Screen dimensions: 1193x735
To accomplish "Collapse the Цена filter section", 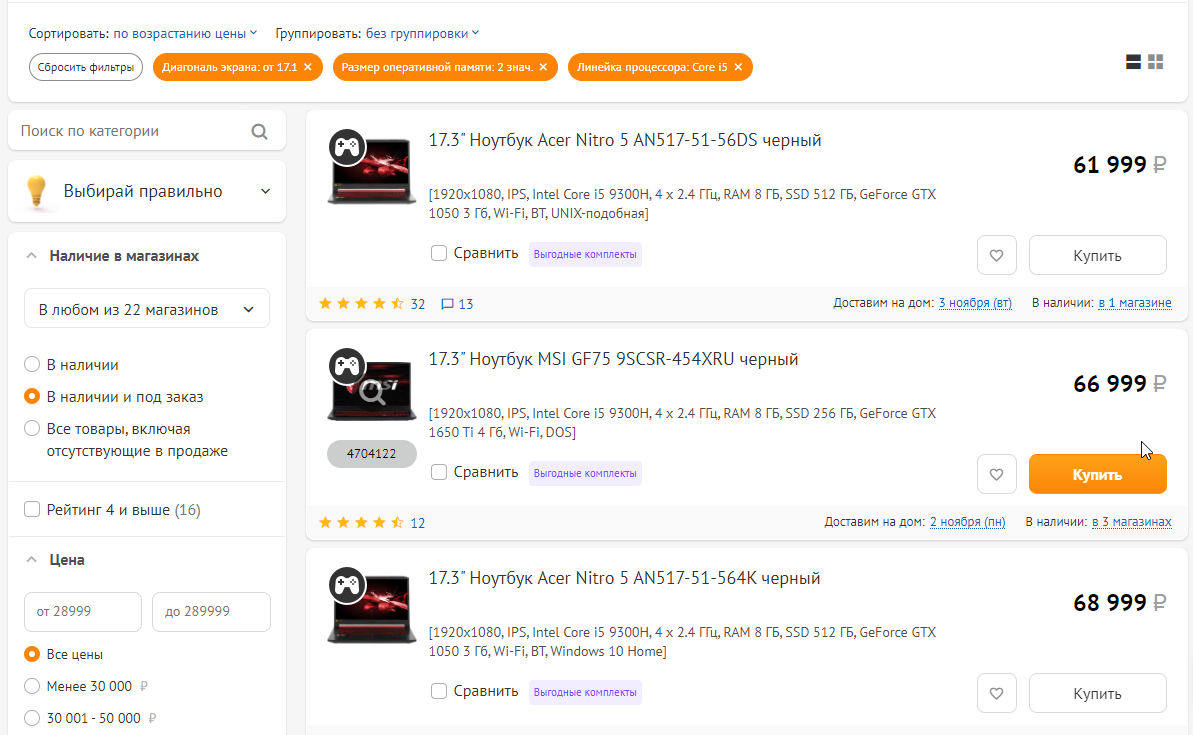I will [x=31, y=560].
